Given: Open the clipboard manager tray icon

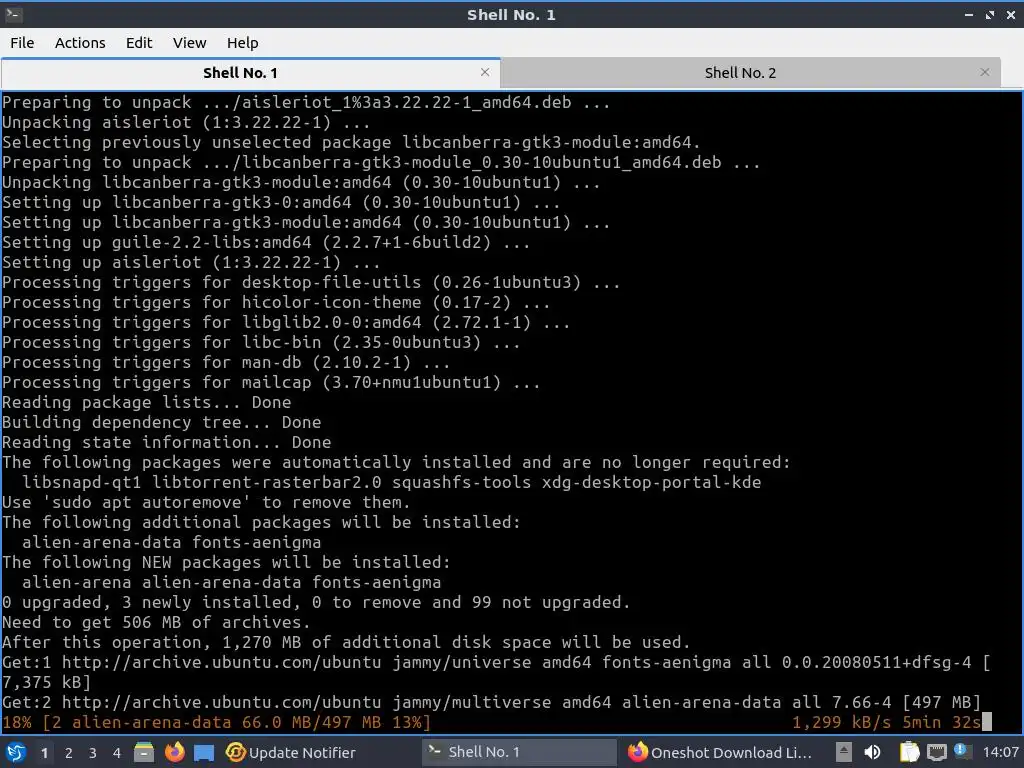Looking at the screenshot, I should click(909, 752).
